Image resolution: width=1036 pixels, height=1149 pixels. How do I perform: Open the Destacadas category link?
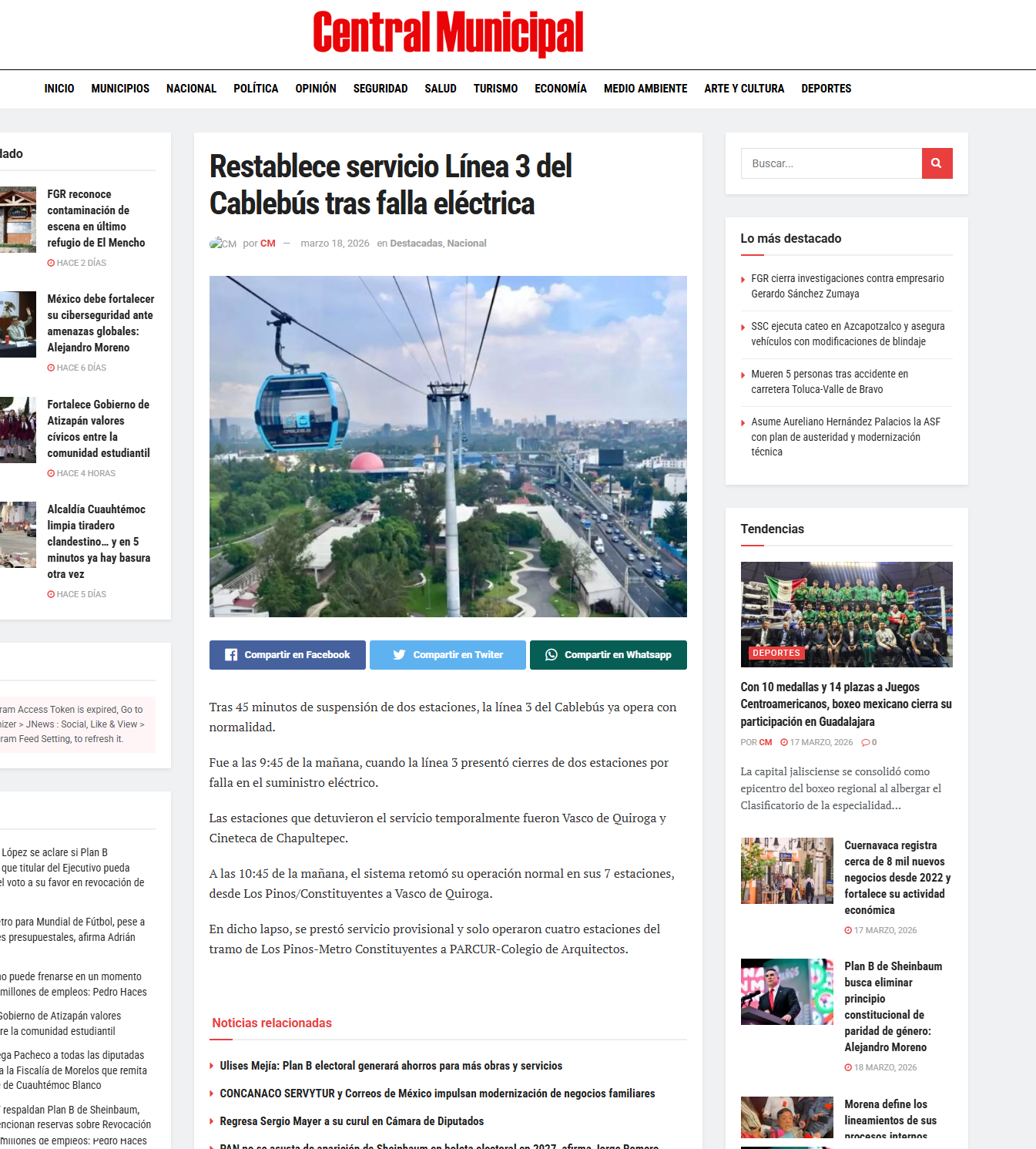pos(416,244)
